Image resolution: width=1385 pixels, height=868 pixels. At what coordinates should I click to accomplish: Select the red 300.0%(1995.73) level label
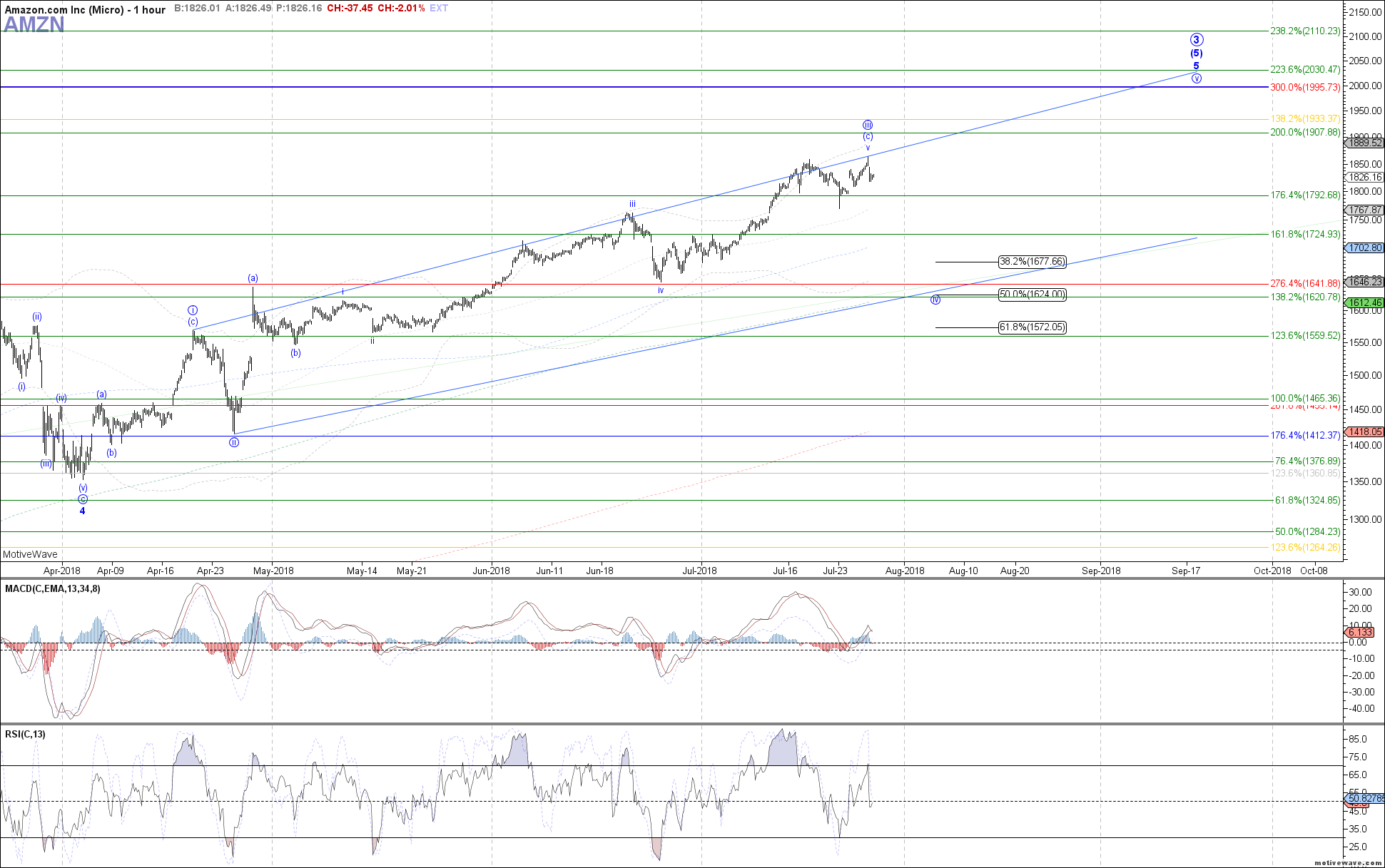[x=1305, y=88]
